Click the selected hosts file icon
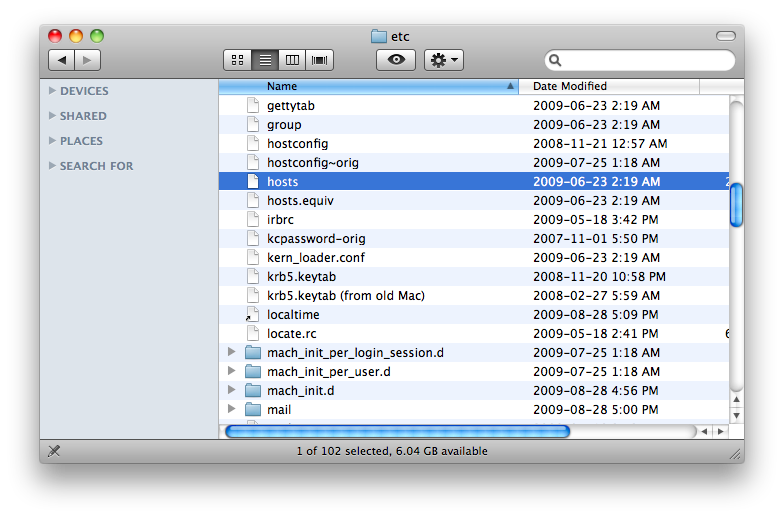This screenshot has width=784, height=518. 253,182
